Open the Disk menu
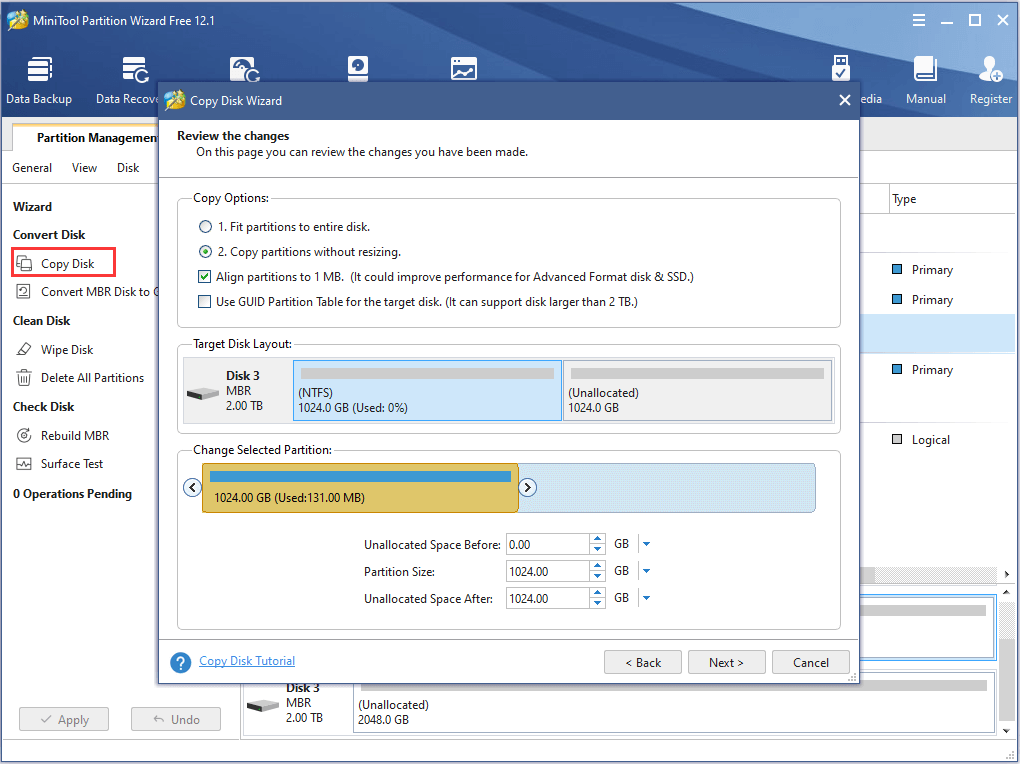The image size is (1020, 764). 128,168
